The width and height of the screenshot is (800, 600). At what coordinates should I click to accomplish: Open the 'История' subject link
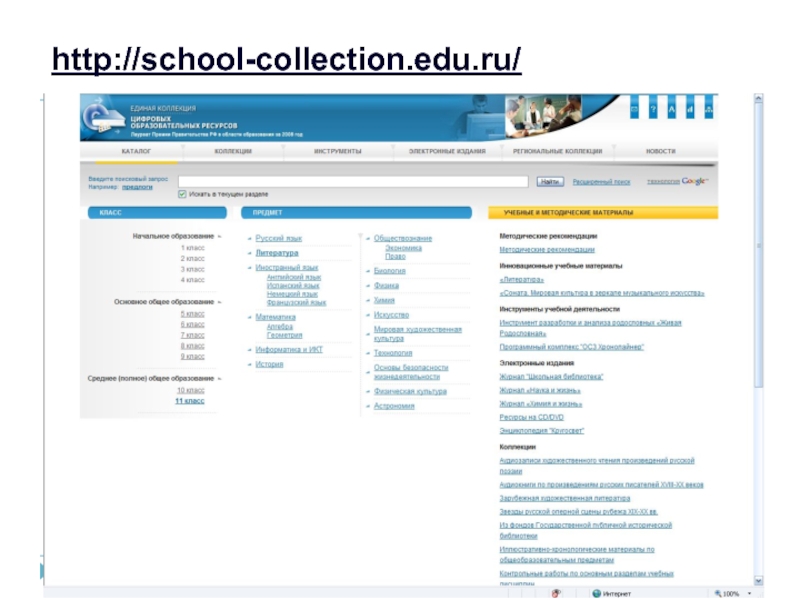tap(269, 364)
